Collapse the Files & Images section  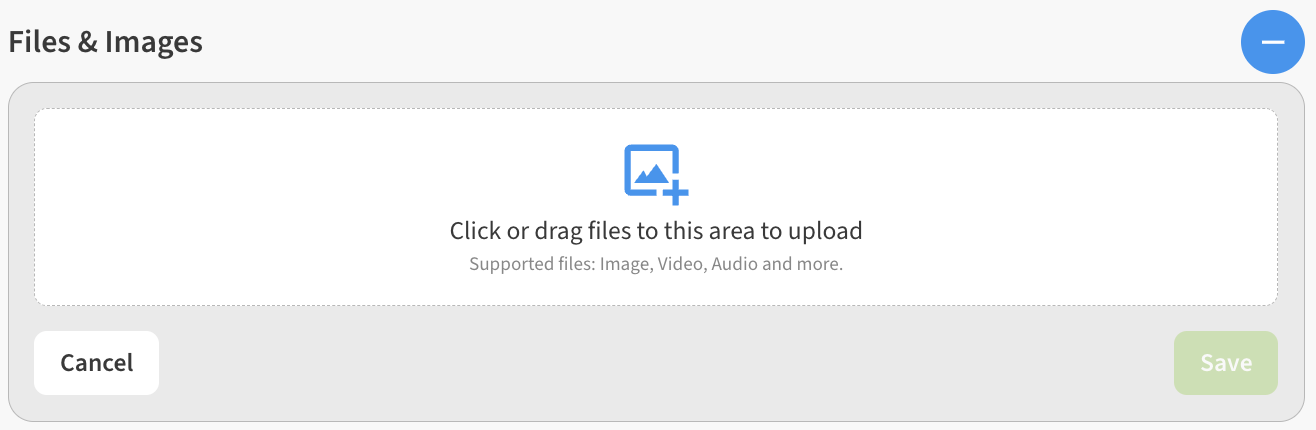pyautogui.click(x=1272, y=42)
